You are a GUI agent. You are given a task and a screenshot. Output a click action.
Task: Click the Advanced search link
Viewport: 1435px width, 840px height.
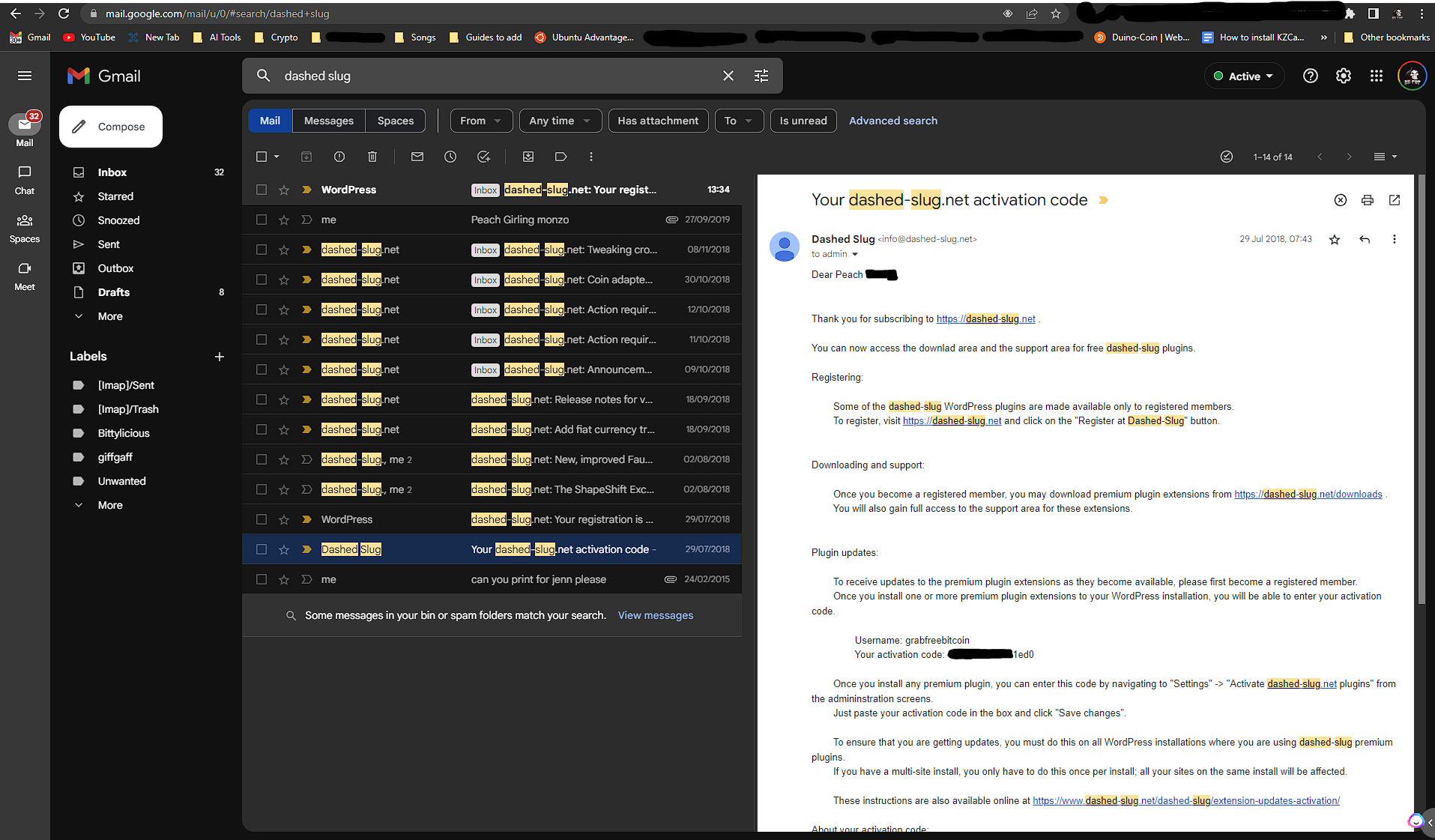(893, 121)
